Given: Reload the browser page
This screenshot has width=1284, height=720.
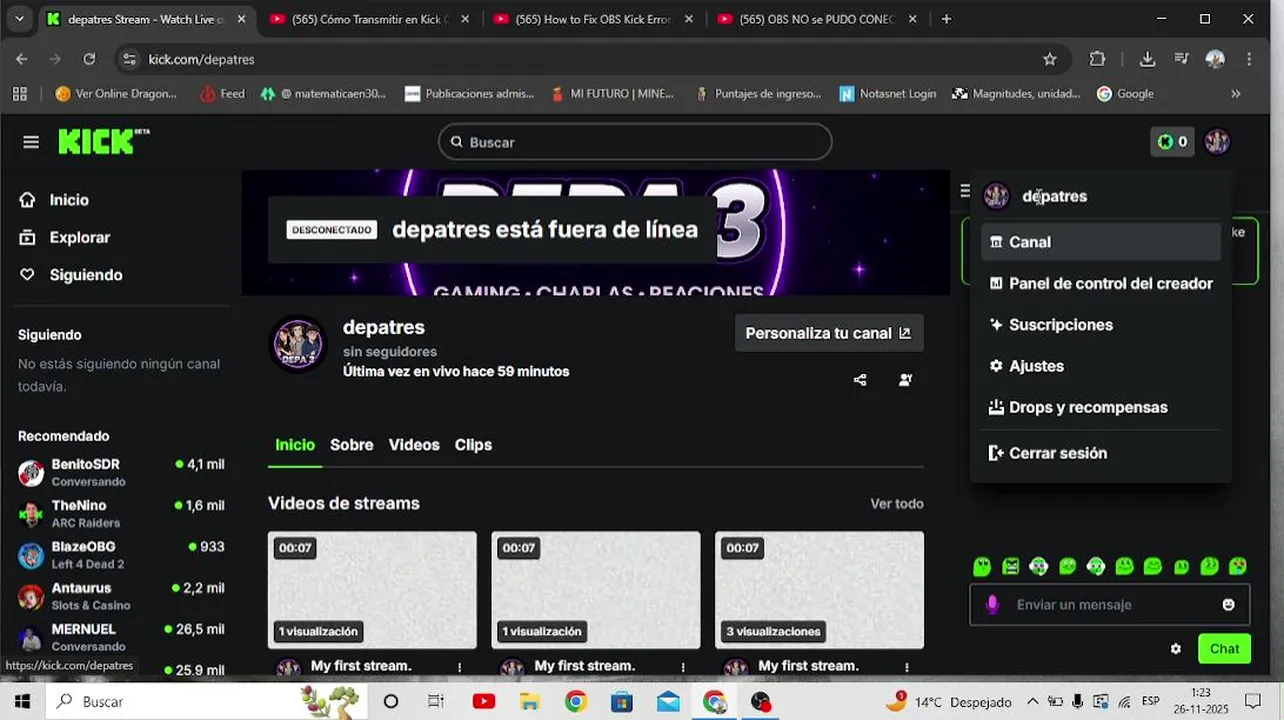Looking at the screenshot, I should (89, 59).
